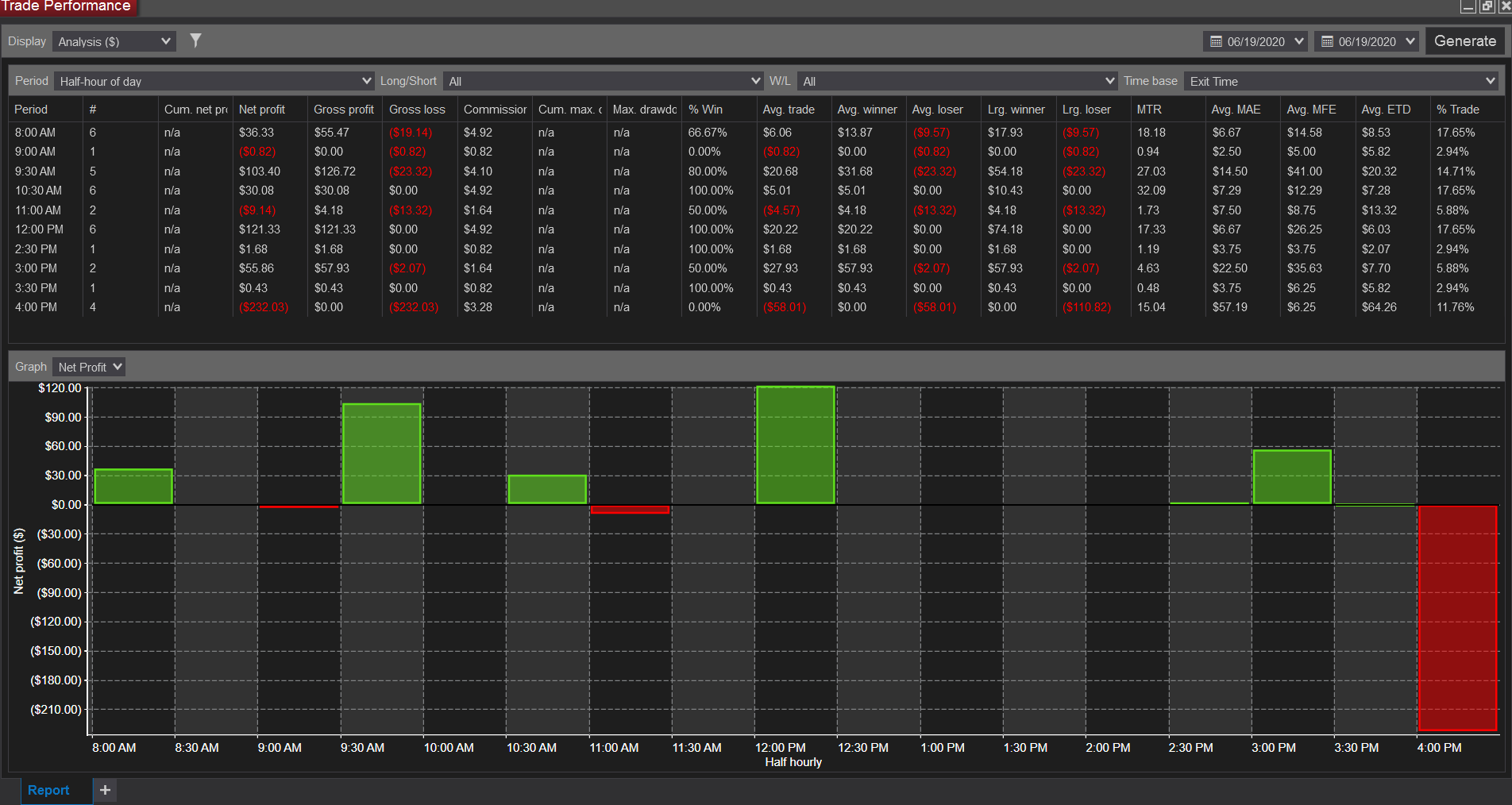This screenshot has width=1512, height=805.
Task: Add a new tab with plus icon
Action: coord(105,790)
